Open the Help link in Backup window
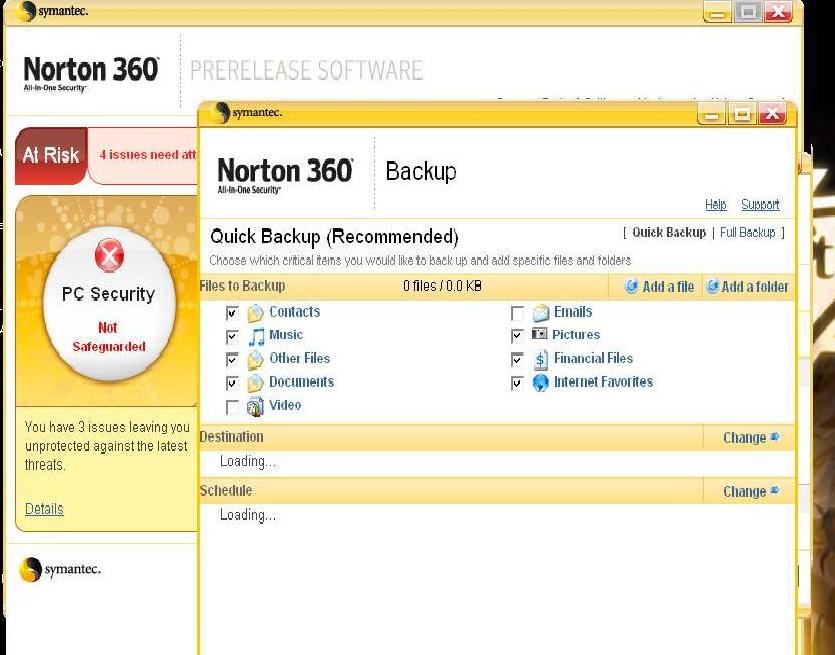The image size is (835, 655). click(716, 204)
